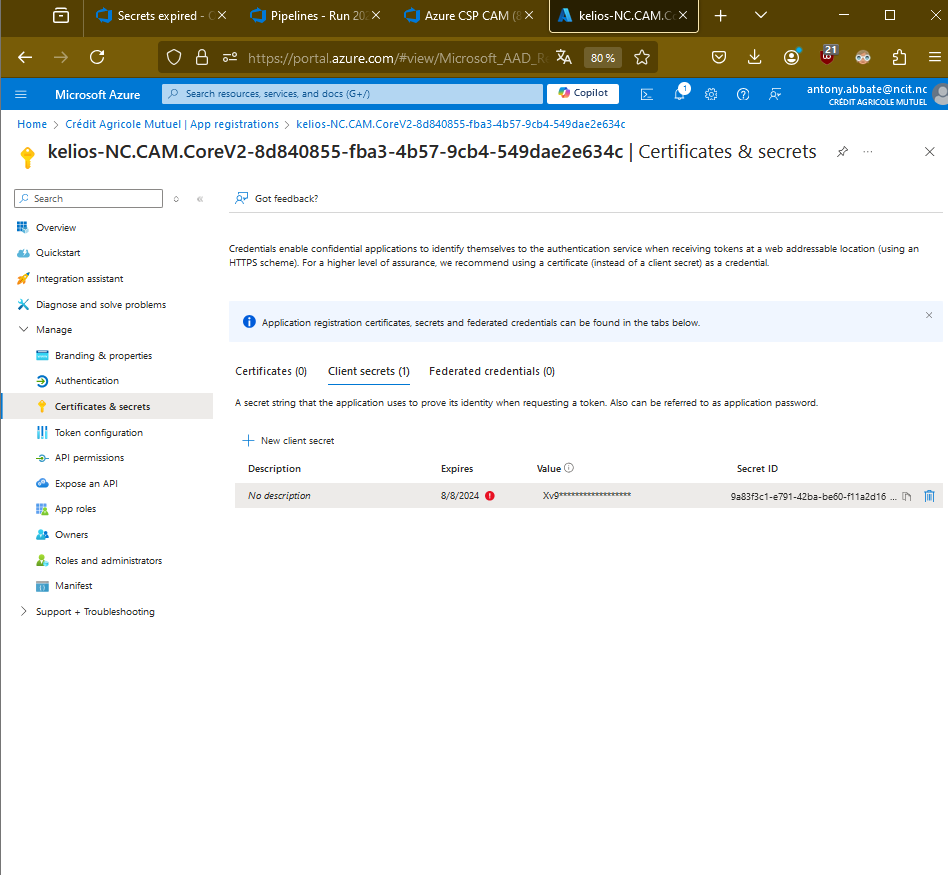This screenshot has height=875, width=948.
Task: Open portal settings gear
Action: click(711, 94)
